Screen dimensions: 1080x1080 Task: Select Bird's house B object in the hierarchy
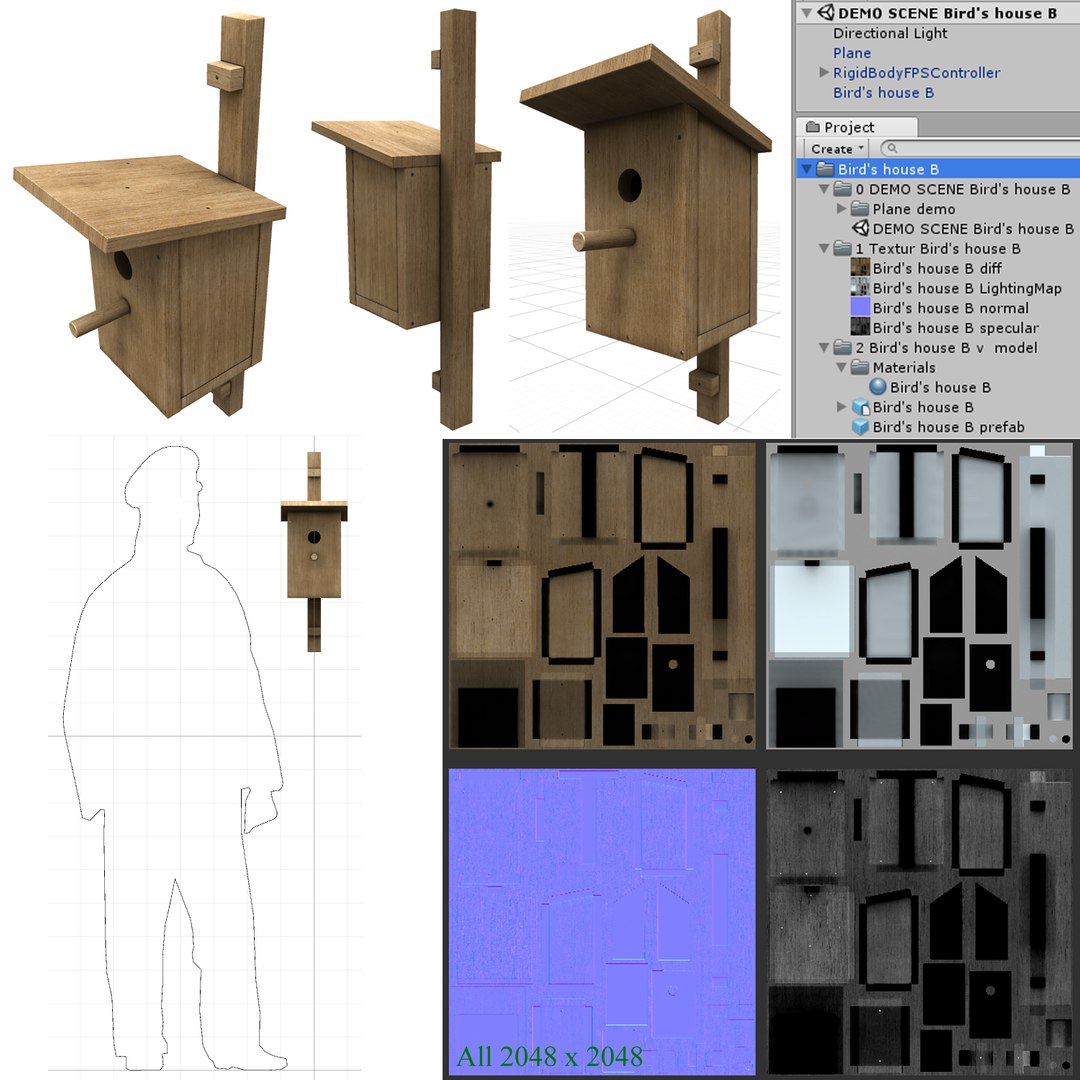[x=883, y=92]
